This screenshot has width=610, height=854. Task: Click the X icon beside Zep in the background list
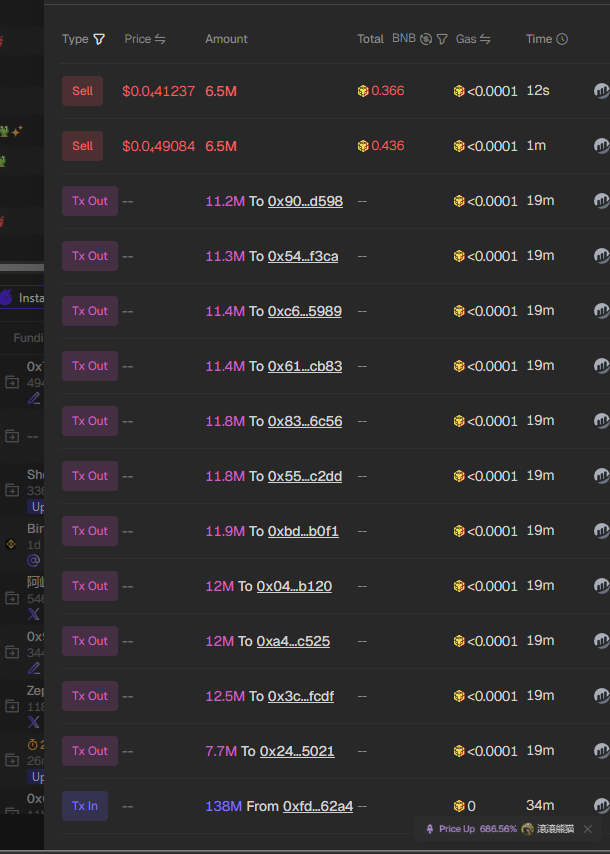click(33, 722)
